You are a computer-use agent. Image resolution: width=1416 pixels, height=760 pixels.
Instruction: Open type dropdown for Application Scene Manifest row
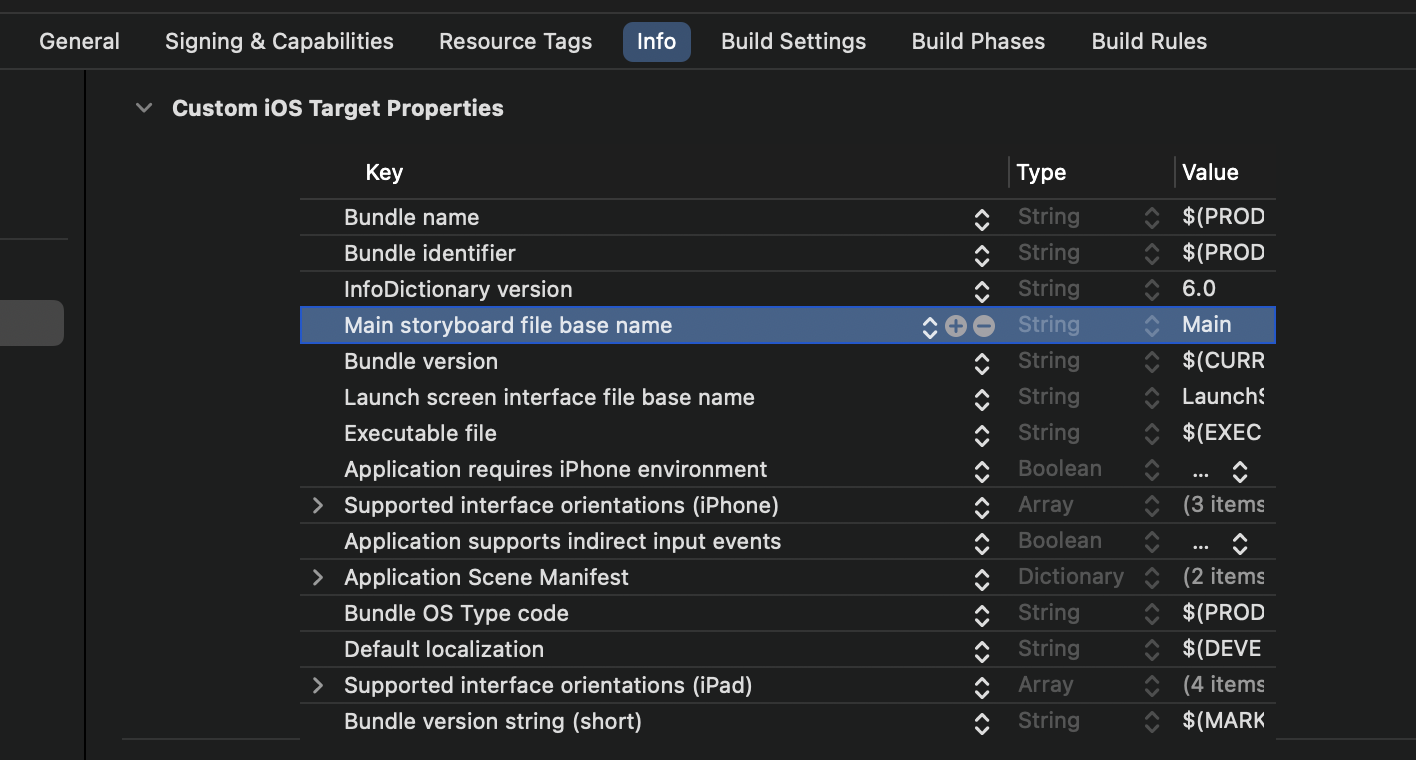[1152, 579]
